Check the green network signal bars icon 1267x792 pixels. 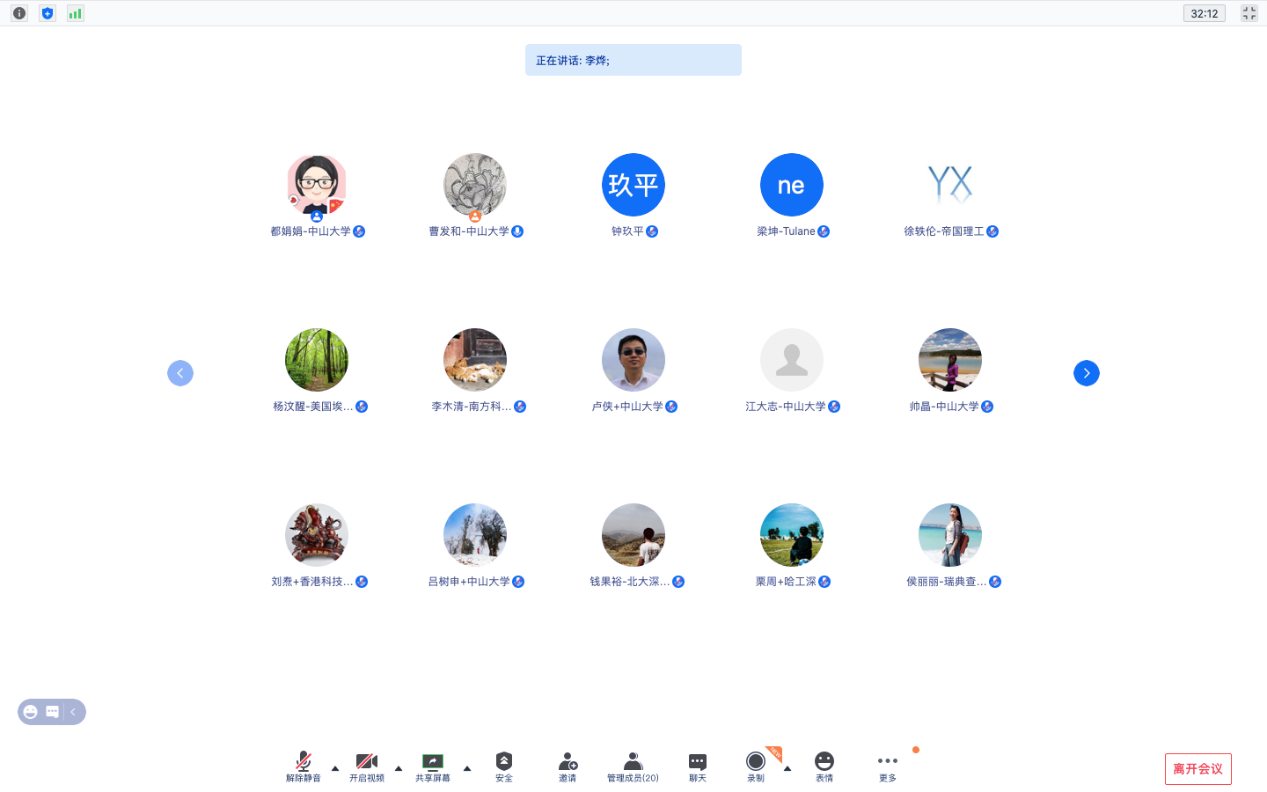75,13
